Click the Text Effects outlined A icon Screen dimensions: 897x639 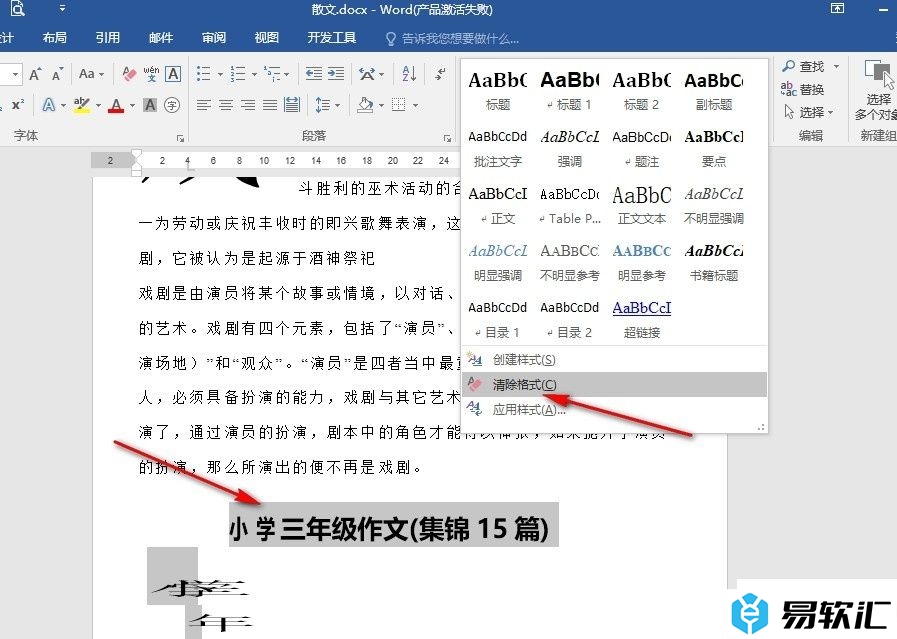point(49,105)
